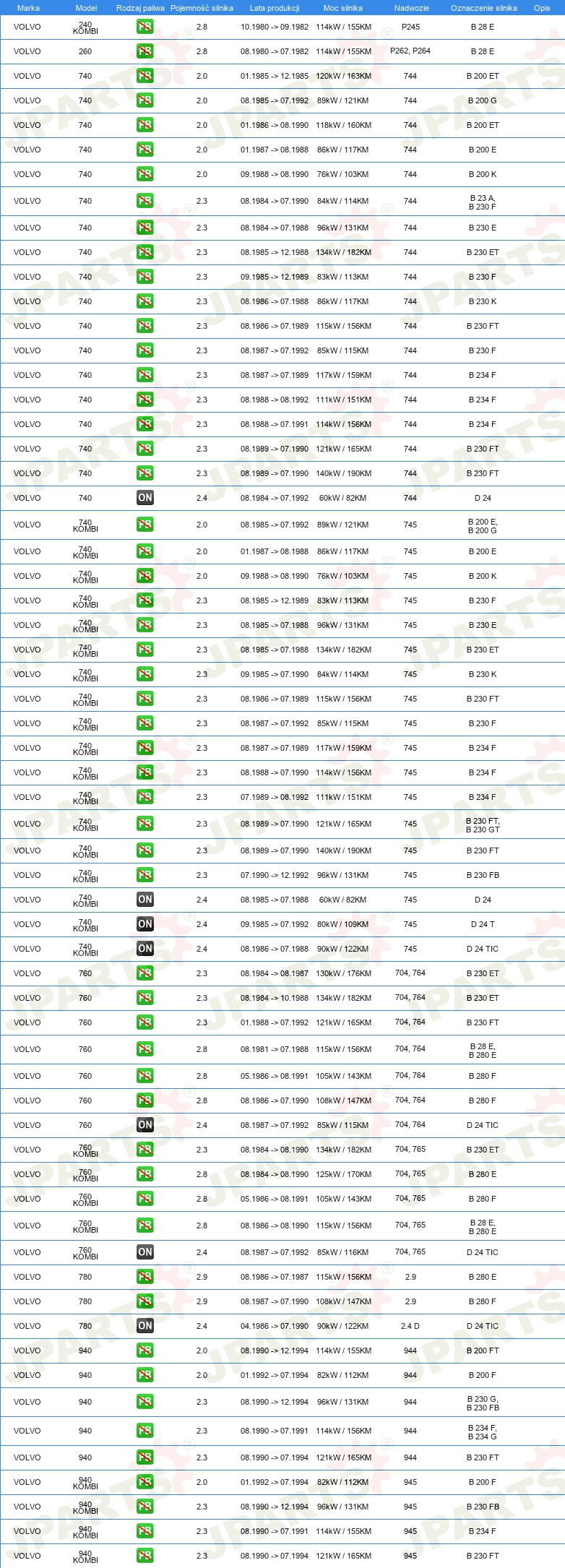The height and width of the screenshot is (1568, 565).
Task: Select the 10.1980 -> 09.1982 production years cell
Action: (275, 27)
